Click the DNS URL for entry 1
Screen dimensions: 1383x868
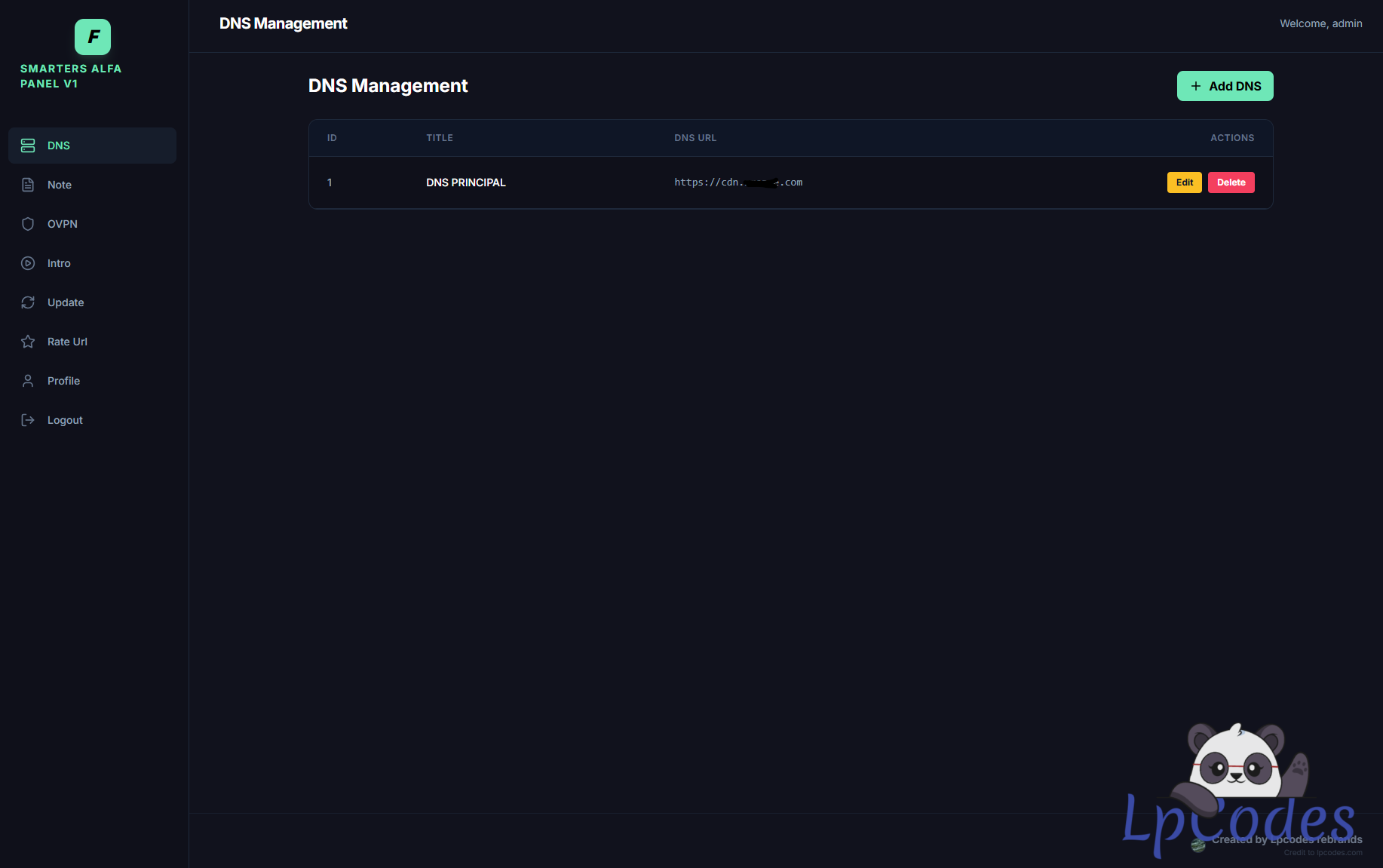point(737,182)
